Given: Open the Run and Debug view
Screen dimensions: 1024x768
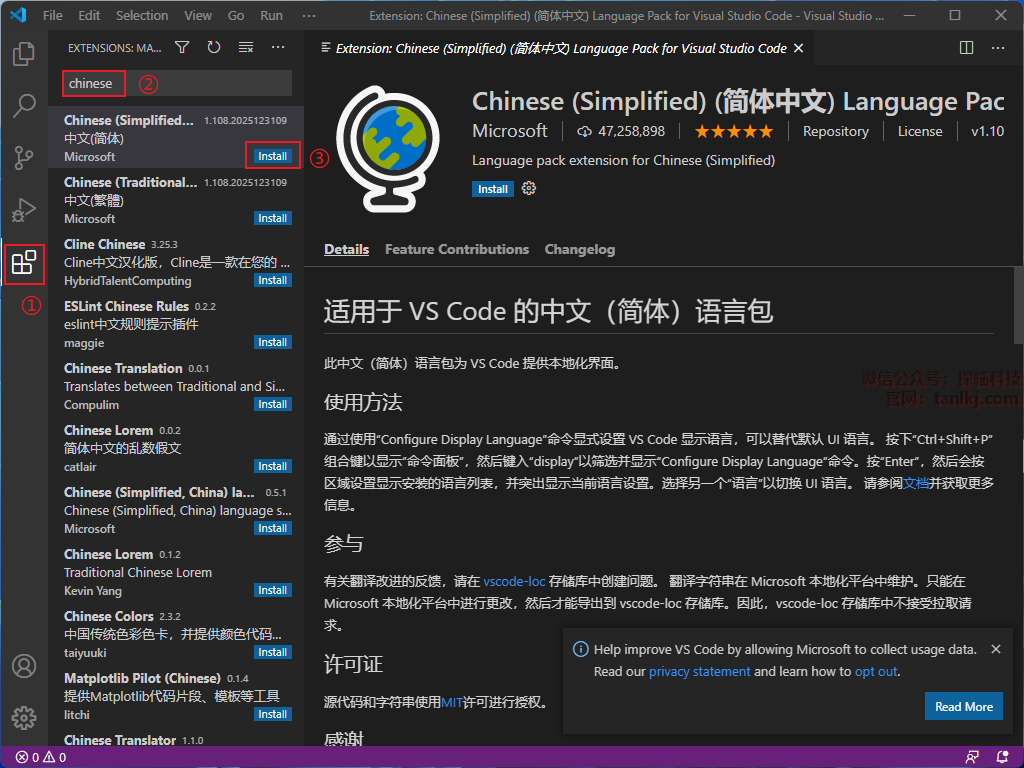Looking at the screenshot, I should [x=24, y=210].
